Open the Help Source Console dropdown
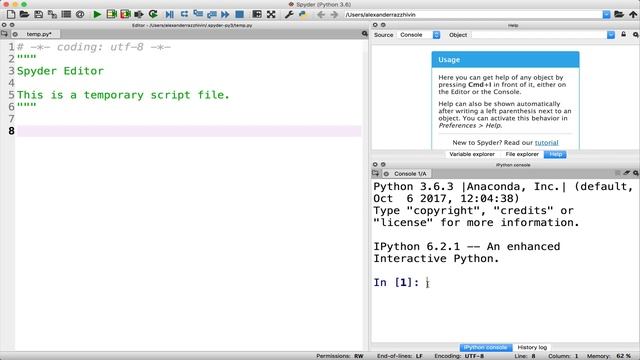Screen dimensions: 640x360 (419, 35)
